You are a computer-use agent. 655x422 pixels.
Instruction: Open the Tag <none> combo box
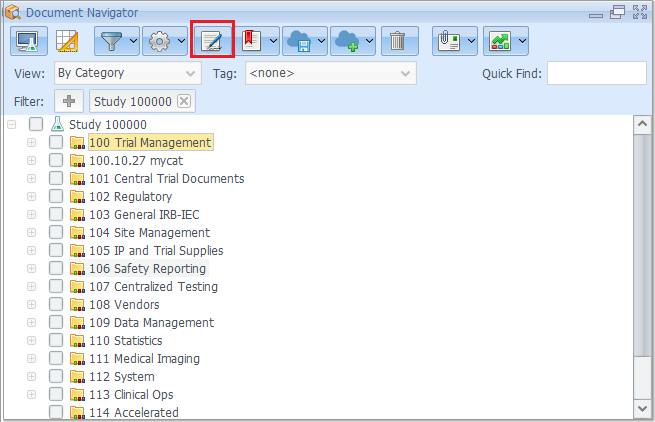click(x=331, y=73)
